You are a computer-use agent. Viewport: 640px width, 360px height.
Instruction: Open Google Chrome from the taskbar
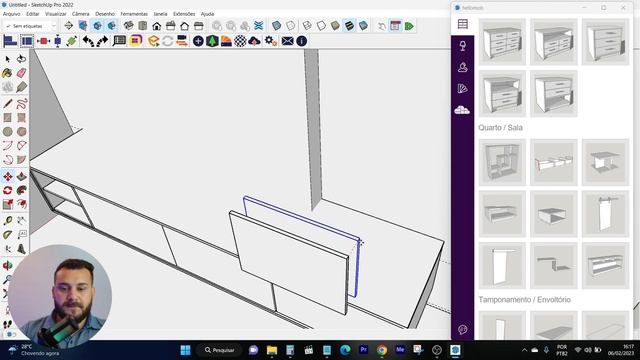pos(382,350)
